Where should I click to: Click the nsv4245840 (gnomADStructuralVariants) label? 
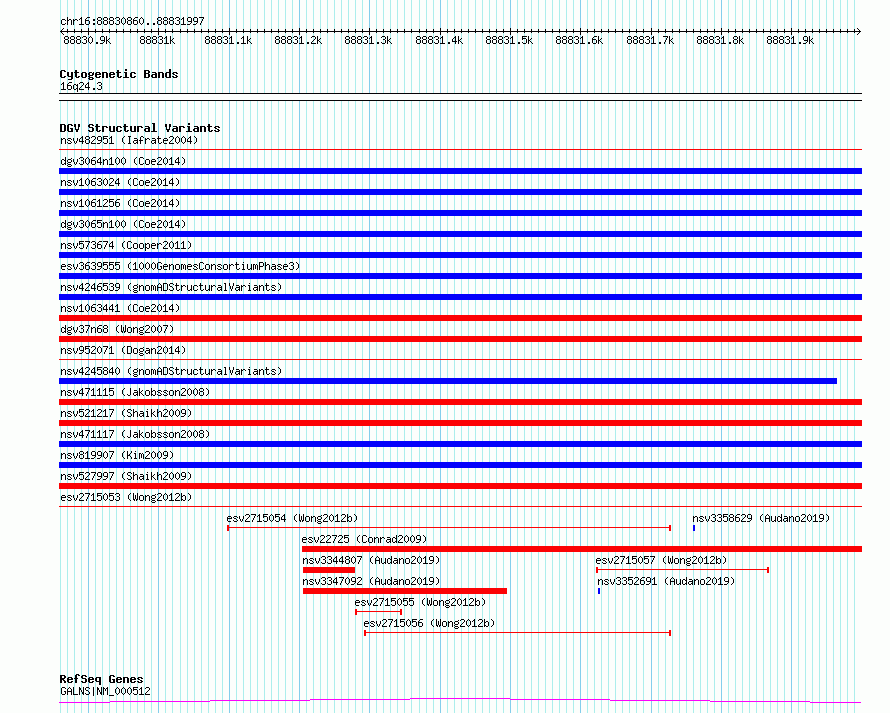click(171, 371)
